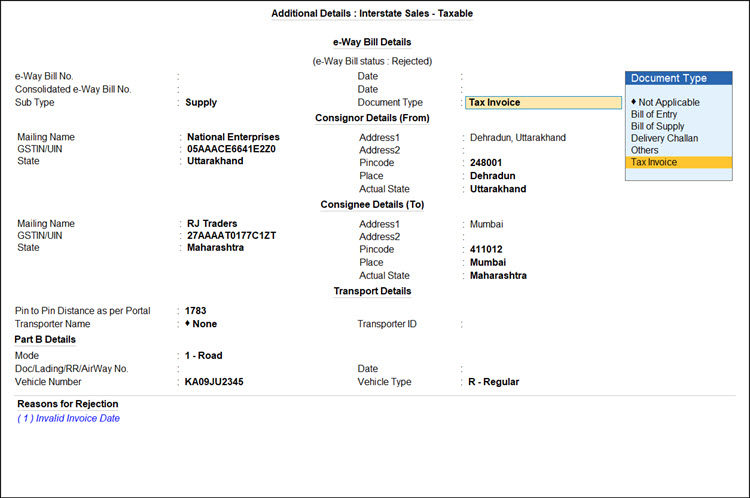Choose 'Others' in Document Type list
750x498 pixels.
(645, 150)
